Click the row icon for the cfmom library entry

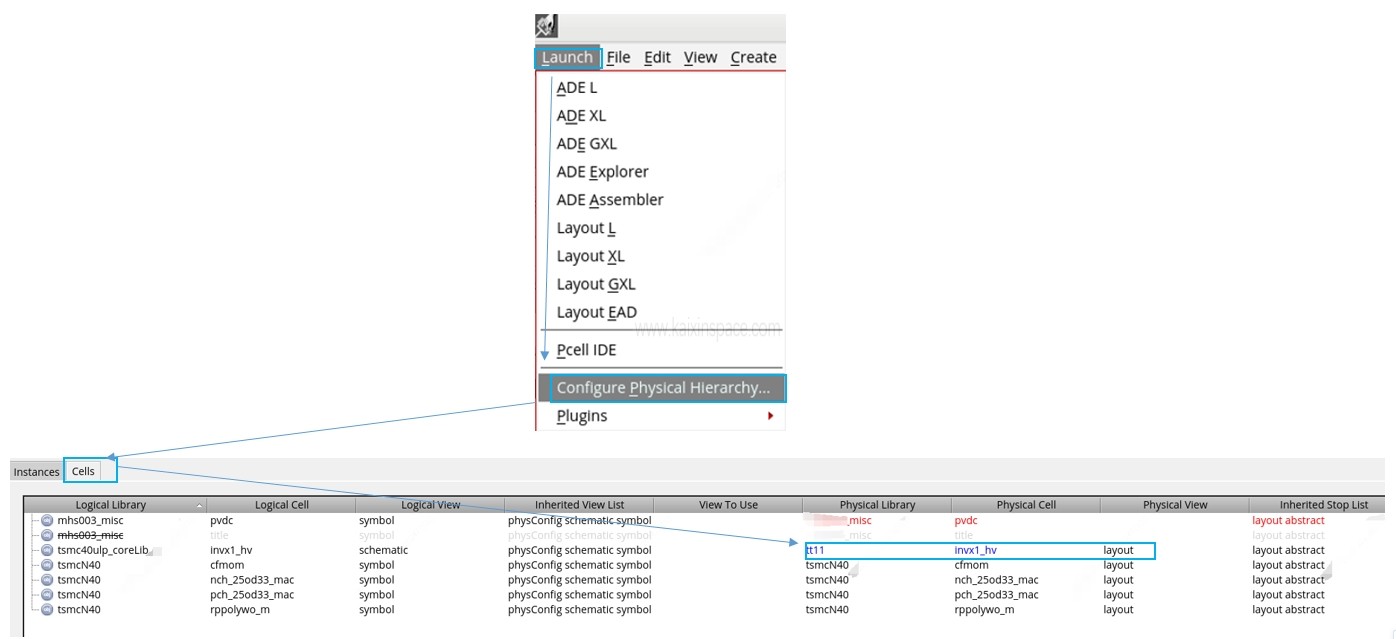[x=47, y=565]
